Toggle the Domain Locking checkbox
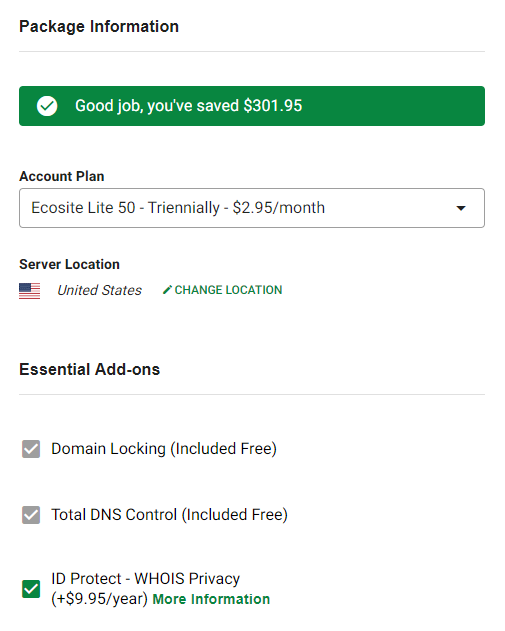The width and height of the screenshot is (505, 631). [31, 449]
